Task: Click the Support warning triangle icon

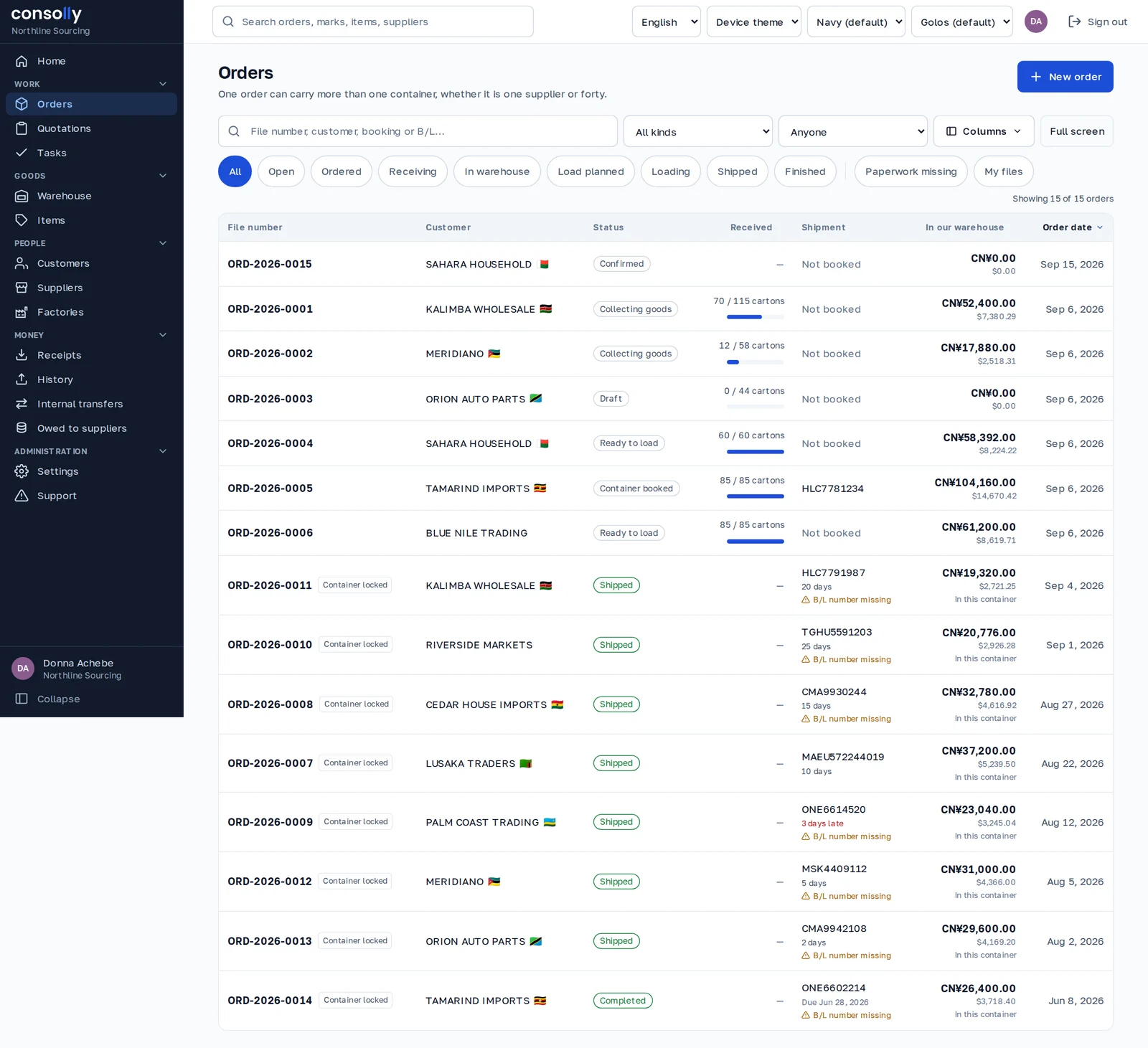Action: (22, 496)
